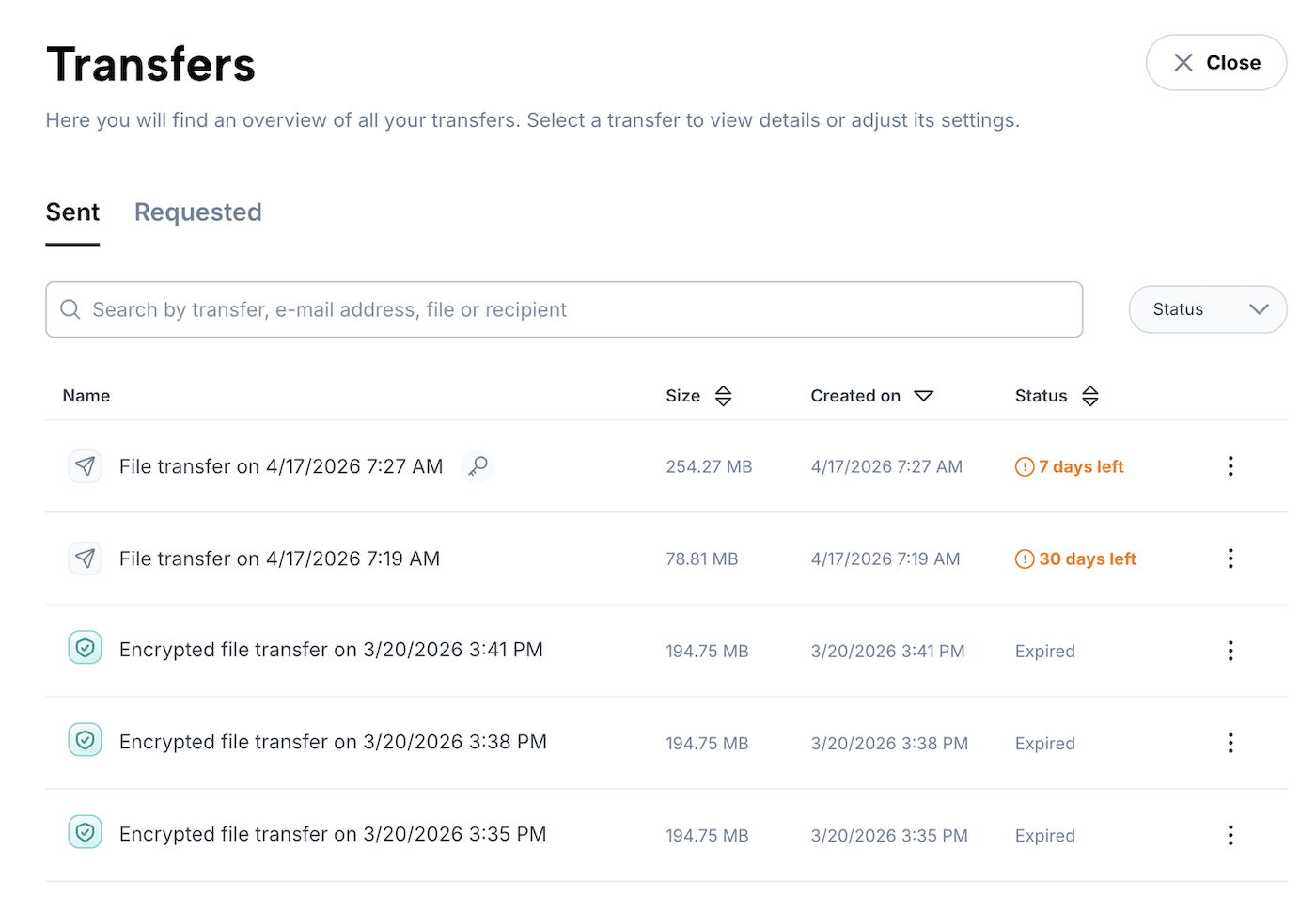
Task: Click the Transfers page heading
Action: 150,64
